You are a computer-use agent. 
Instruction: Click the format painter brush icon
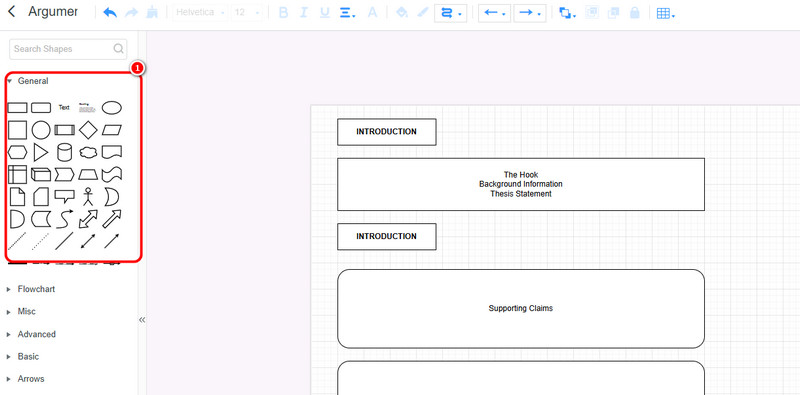[x=152, y=13]
